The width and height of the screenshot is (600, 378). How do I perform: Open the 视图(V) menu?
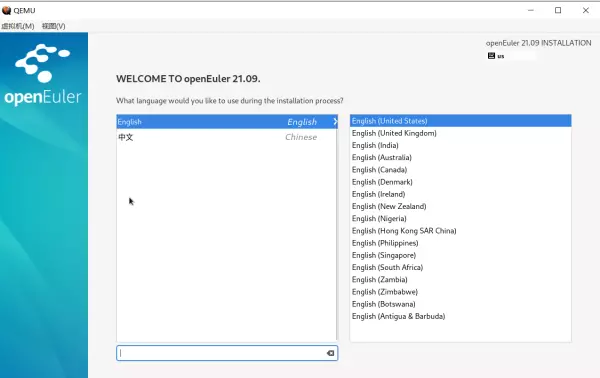point(54,26)
